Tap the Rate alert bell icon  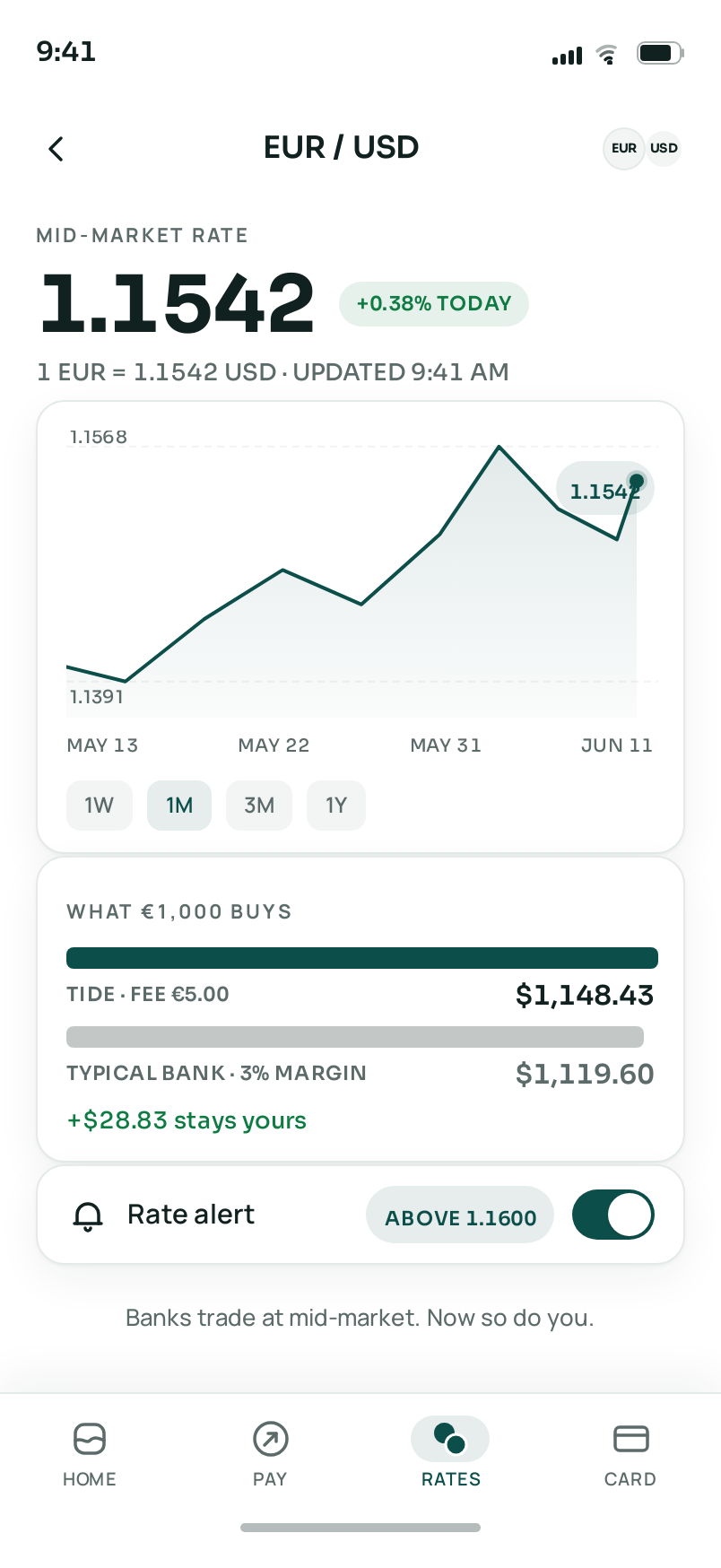[88, 1215]
